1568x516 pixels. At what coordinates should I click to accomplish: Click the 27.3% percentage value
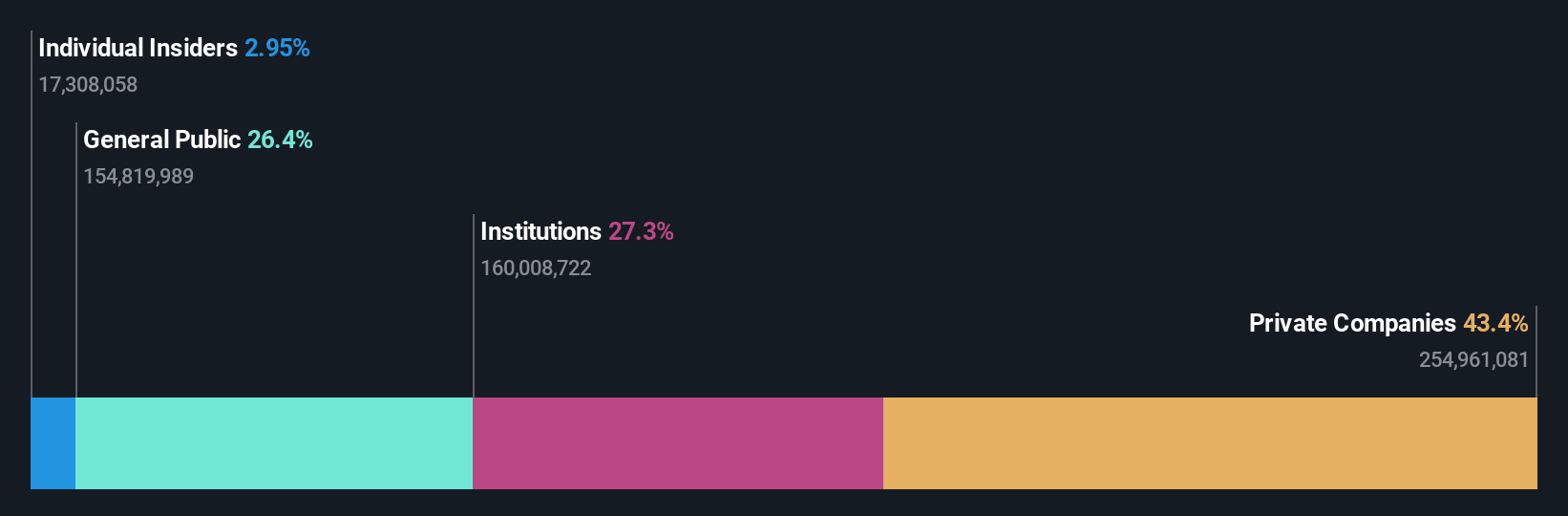pos(641,231)
